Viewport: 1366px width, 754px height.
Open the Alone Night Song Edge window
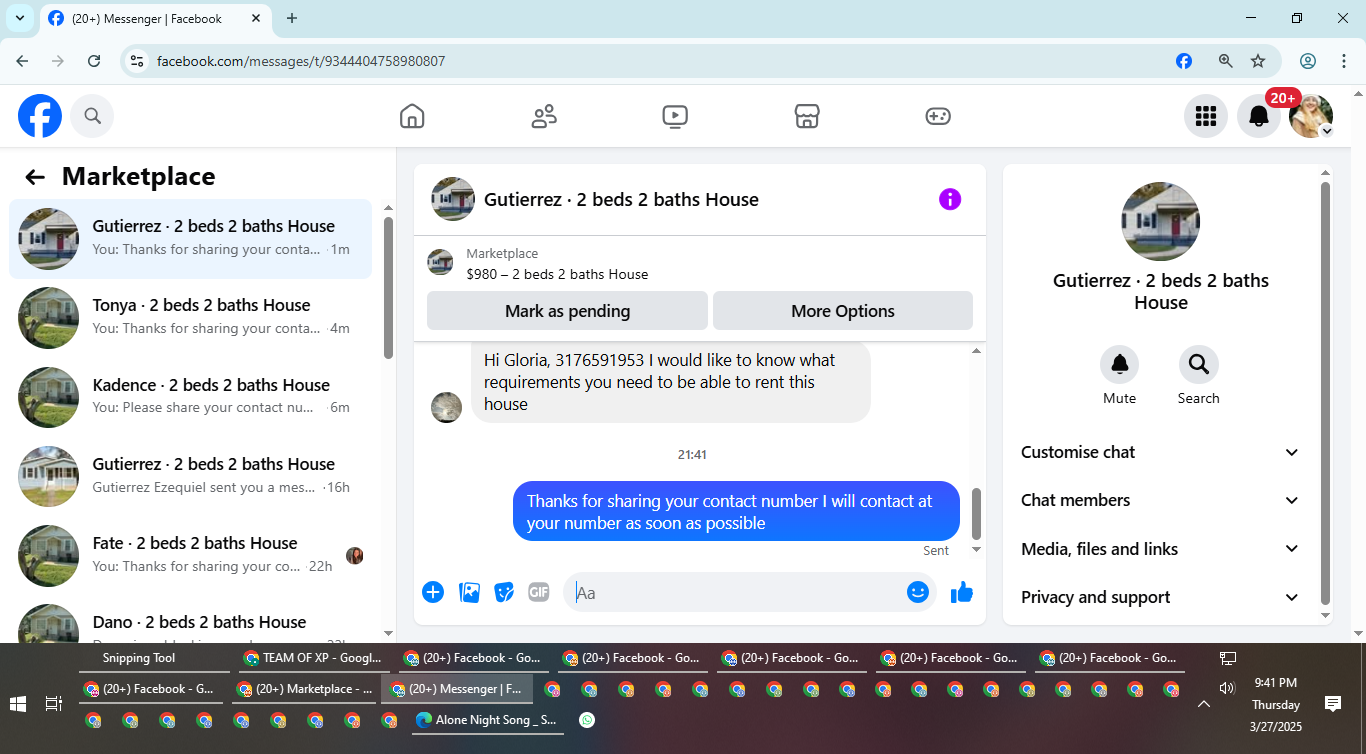tap(486, 720)
